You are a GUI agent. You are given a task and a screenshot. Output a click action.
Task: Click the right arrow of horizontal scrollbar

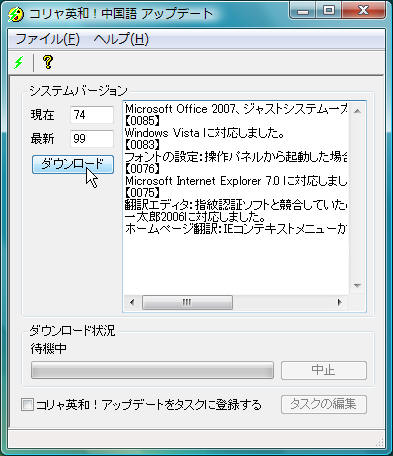click(340, 303)
